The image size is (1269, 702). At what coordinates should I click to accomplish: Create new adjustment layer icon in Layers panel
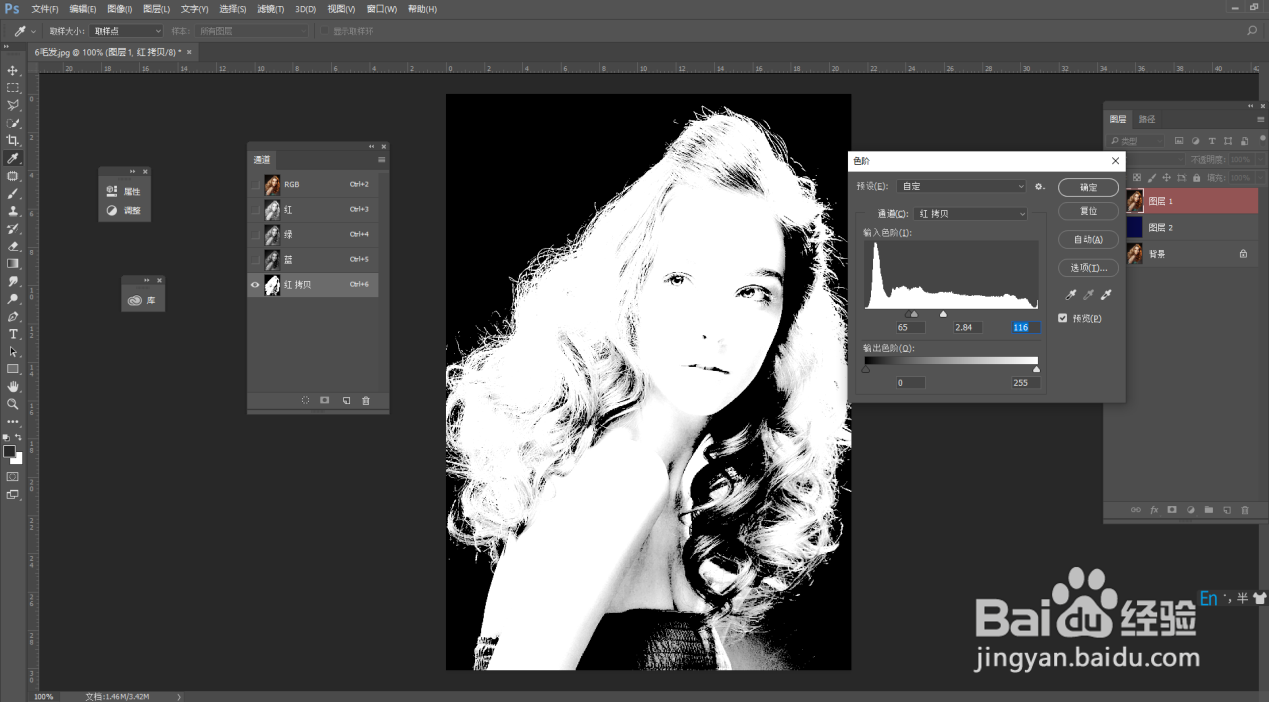(x=1191, y=510)
